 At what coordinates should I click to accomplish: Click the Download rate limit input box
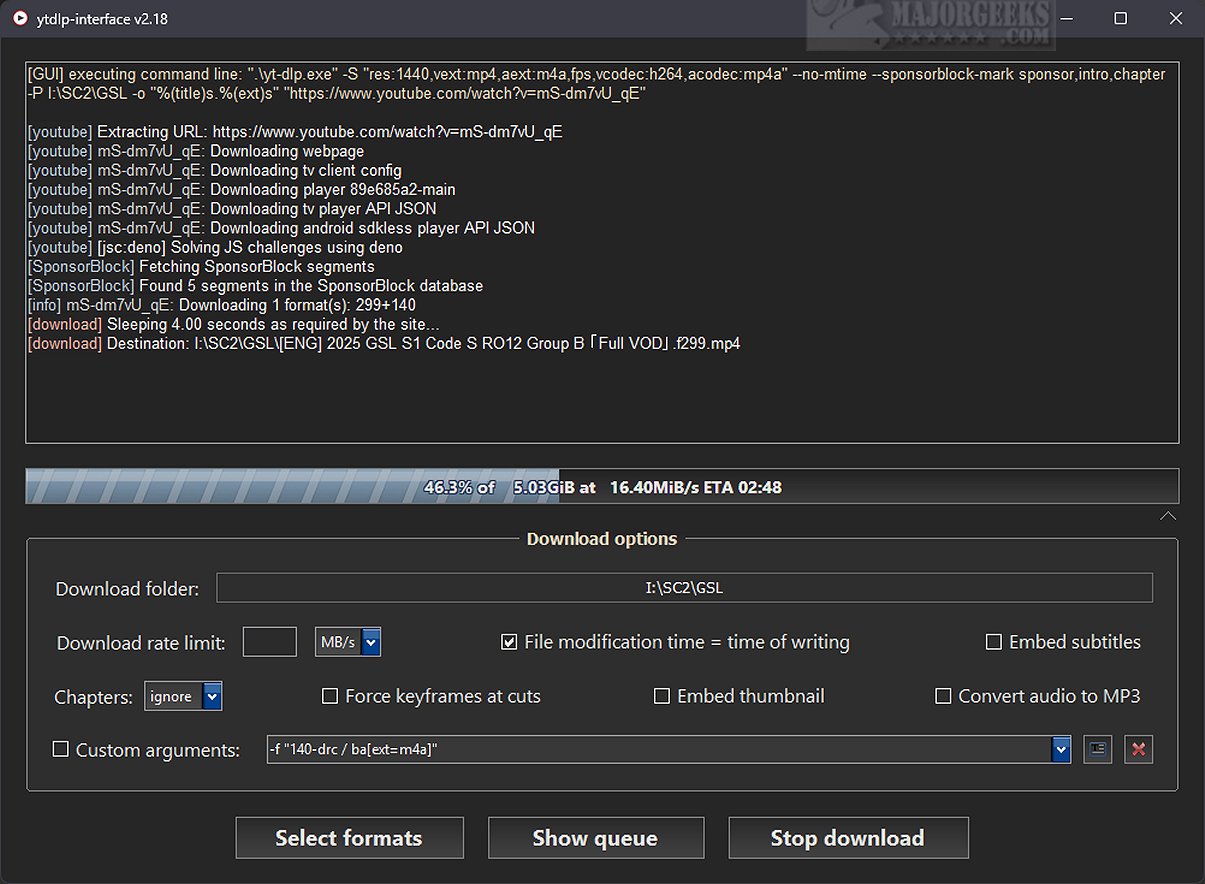coord(270,642)
